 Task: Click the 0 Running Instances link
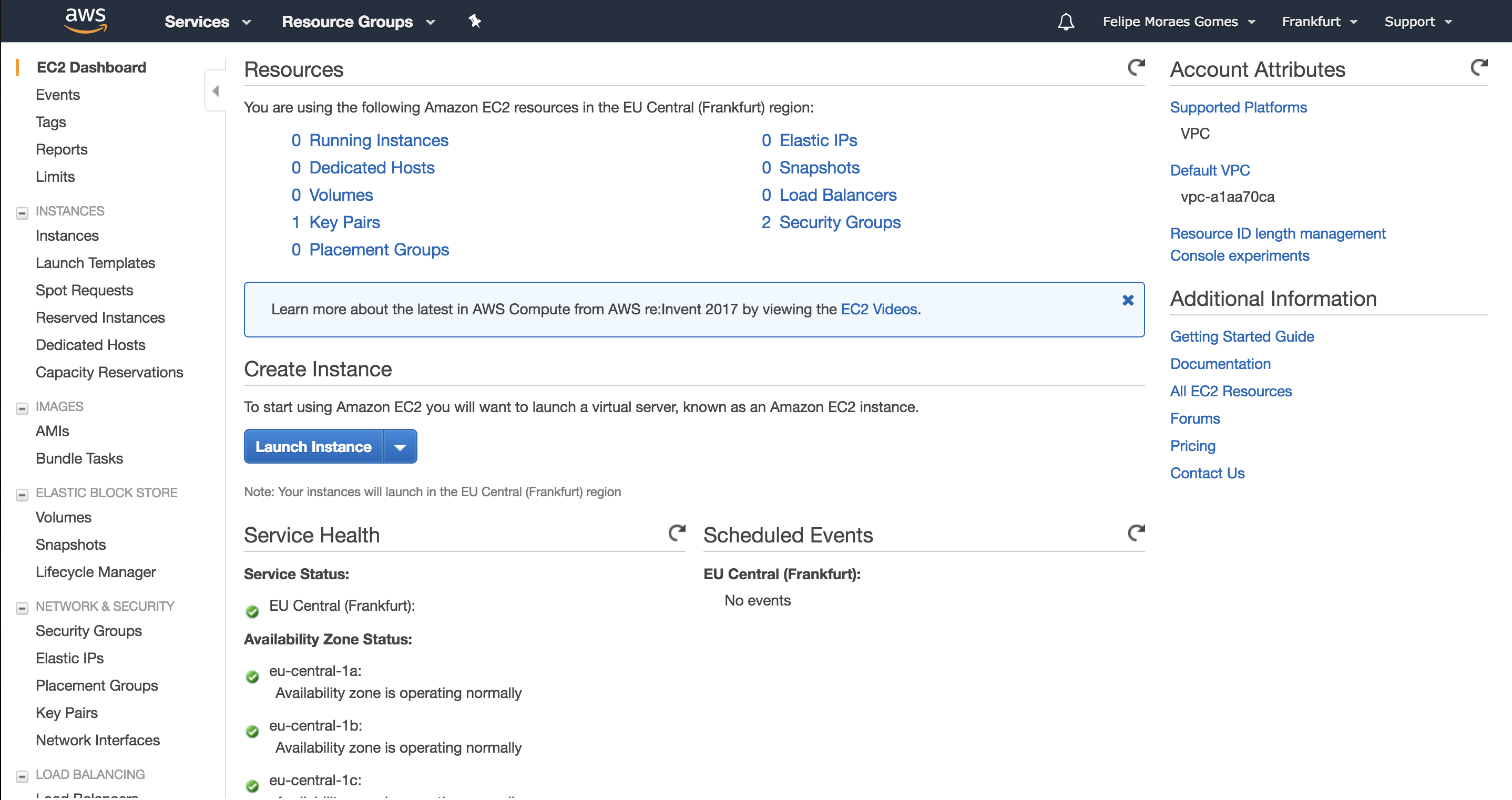coord(370,140)
